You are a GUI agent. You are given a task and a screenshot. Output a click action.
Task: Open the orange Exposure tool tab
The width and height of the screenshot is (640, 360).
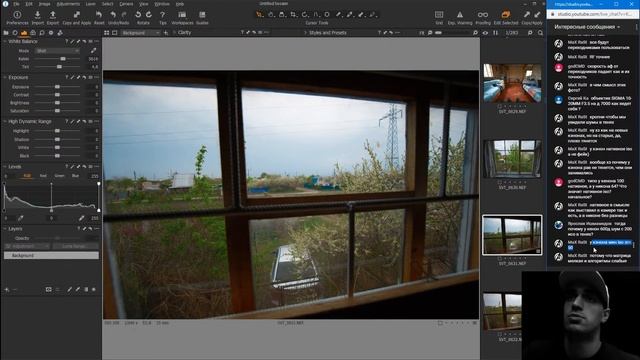(x=24, y=33)
